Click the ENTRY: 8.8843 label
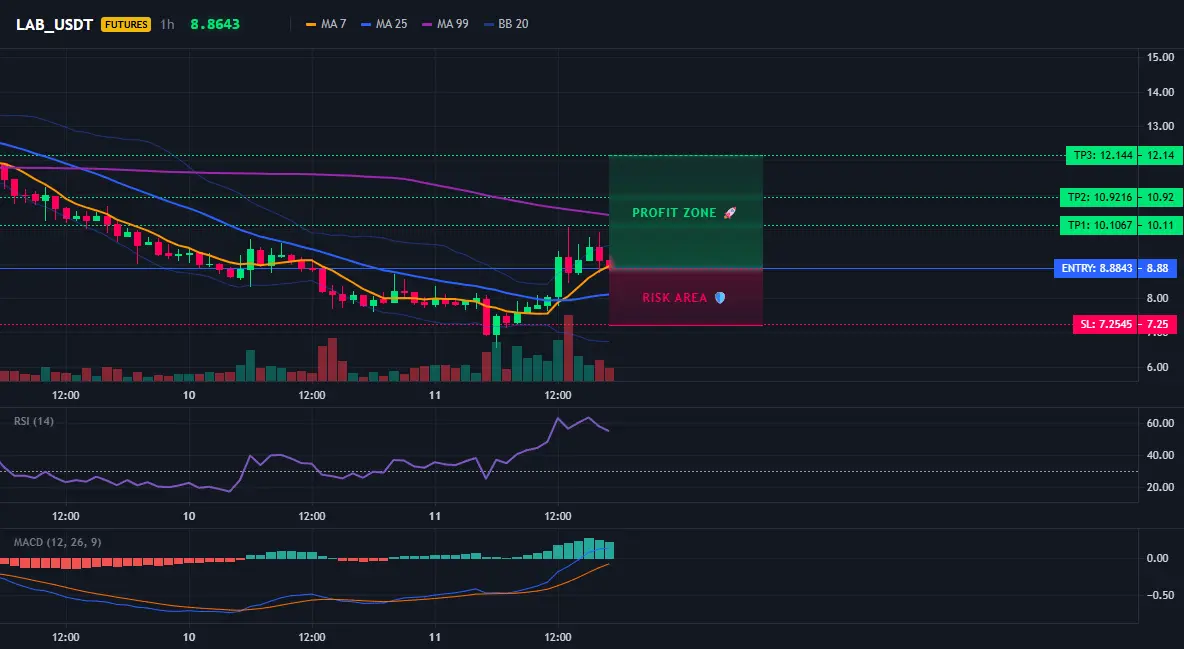This screenshot has width=1184, height=649. (x=1096, y=268)
